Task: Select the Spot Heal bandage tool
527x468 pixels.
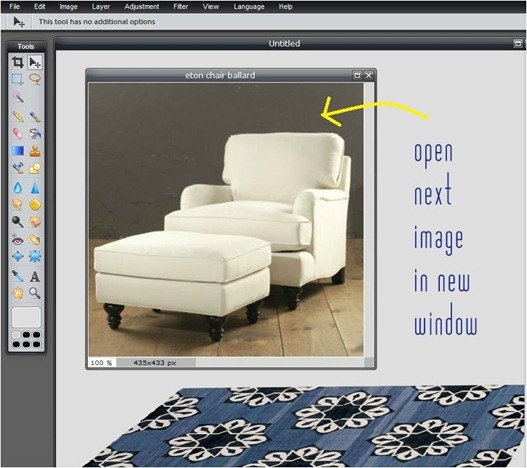Action: 35,239
